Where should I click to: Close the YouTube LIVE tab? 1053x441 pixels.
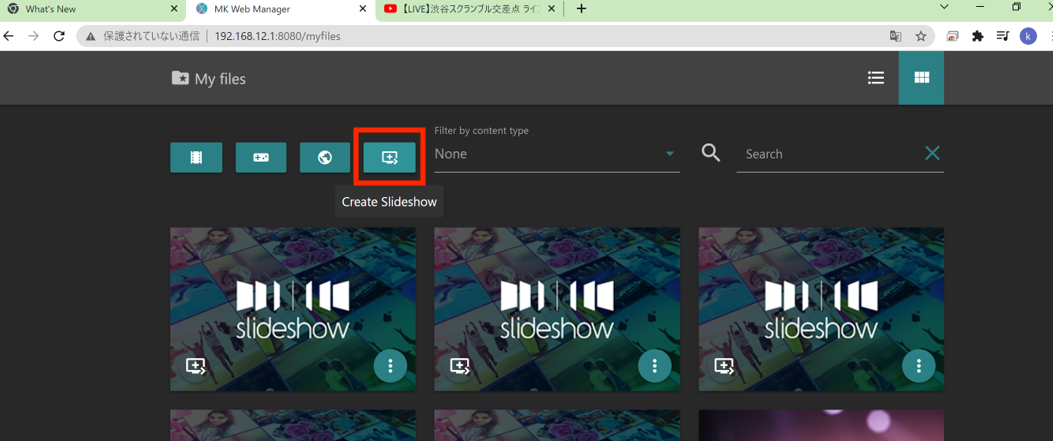pos(552,9)
